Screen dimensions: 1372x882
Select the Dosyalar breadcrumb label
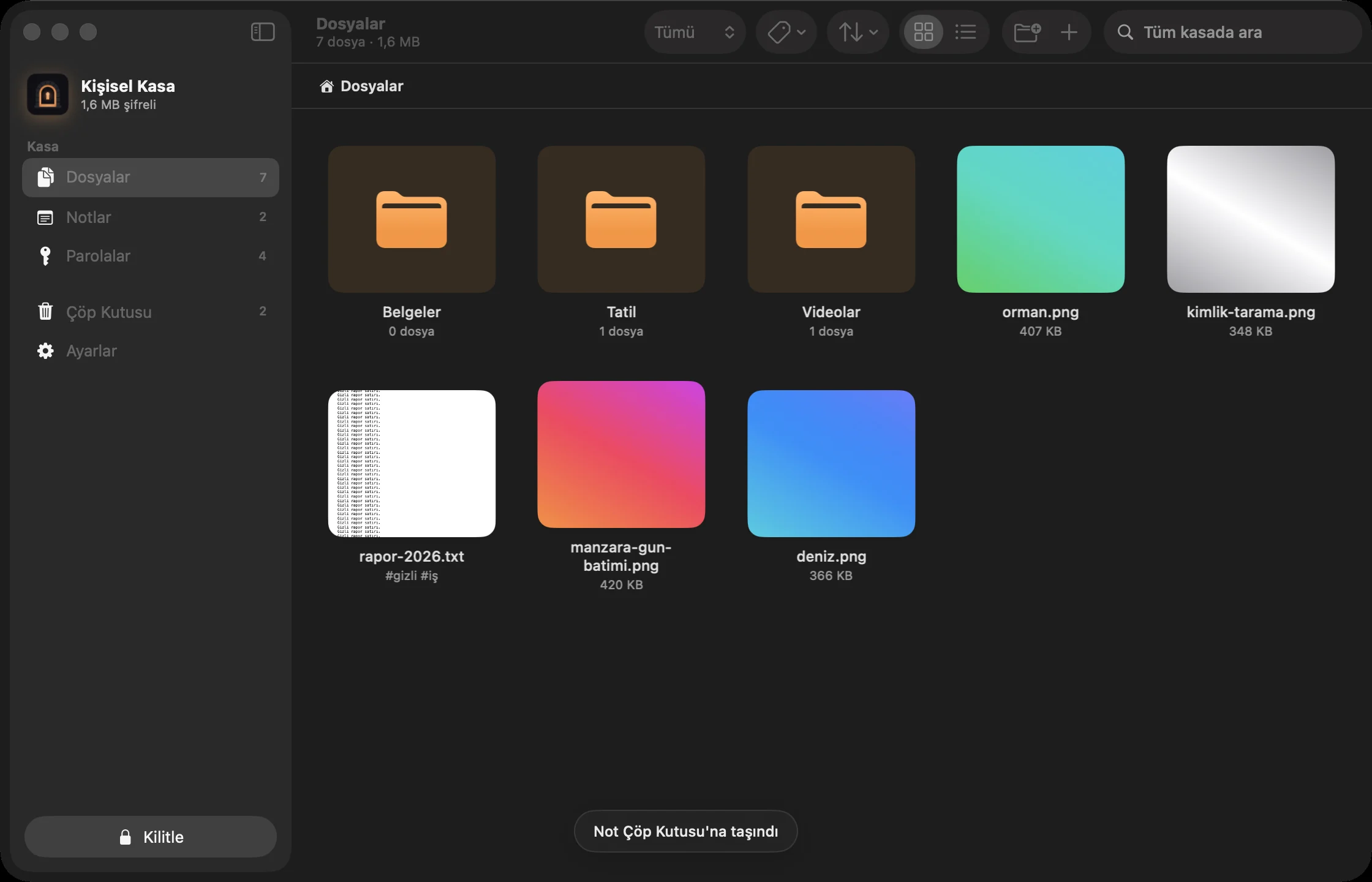[372, 86]
